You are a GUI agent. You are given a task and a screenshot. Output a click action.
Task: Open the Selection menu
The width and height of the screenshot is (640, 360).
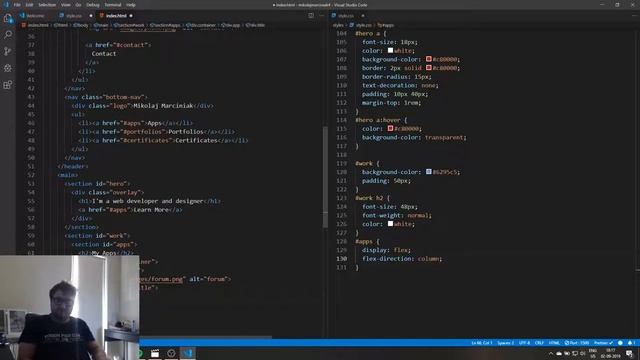[47, 5]
